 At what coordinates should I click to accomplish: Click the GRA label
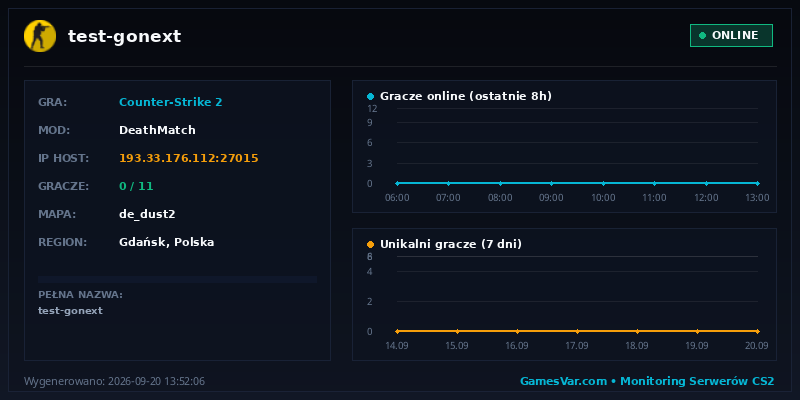coord(53,102)
